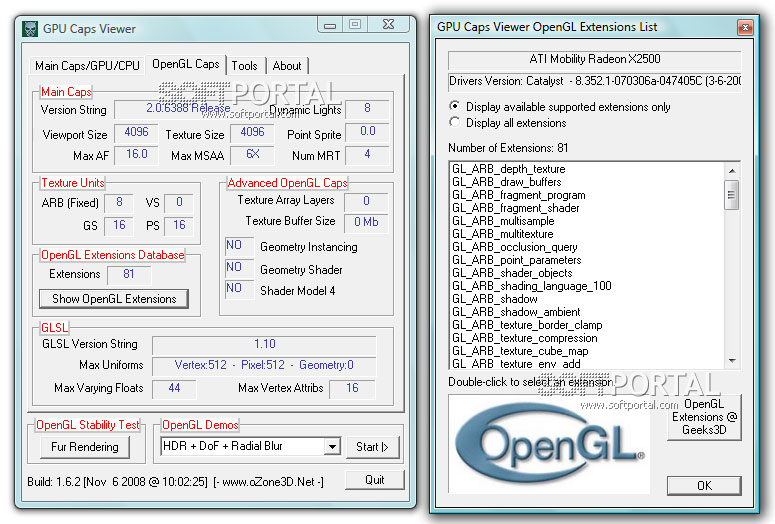Click the Texture Array Layers value 0

pos(366,202)
